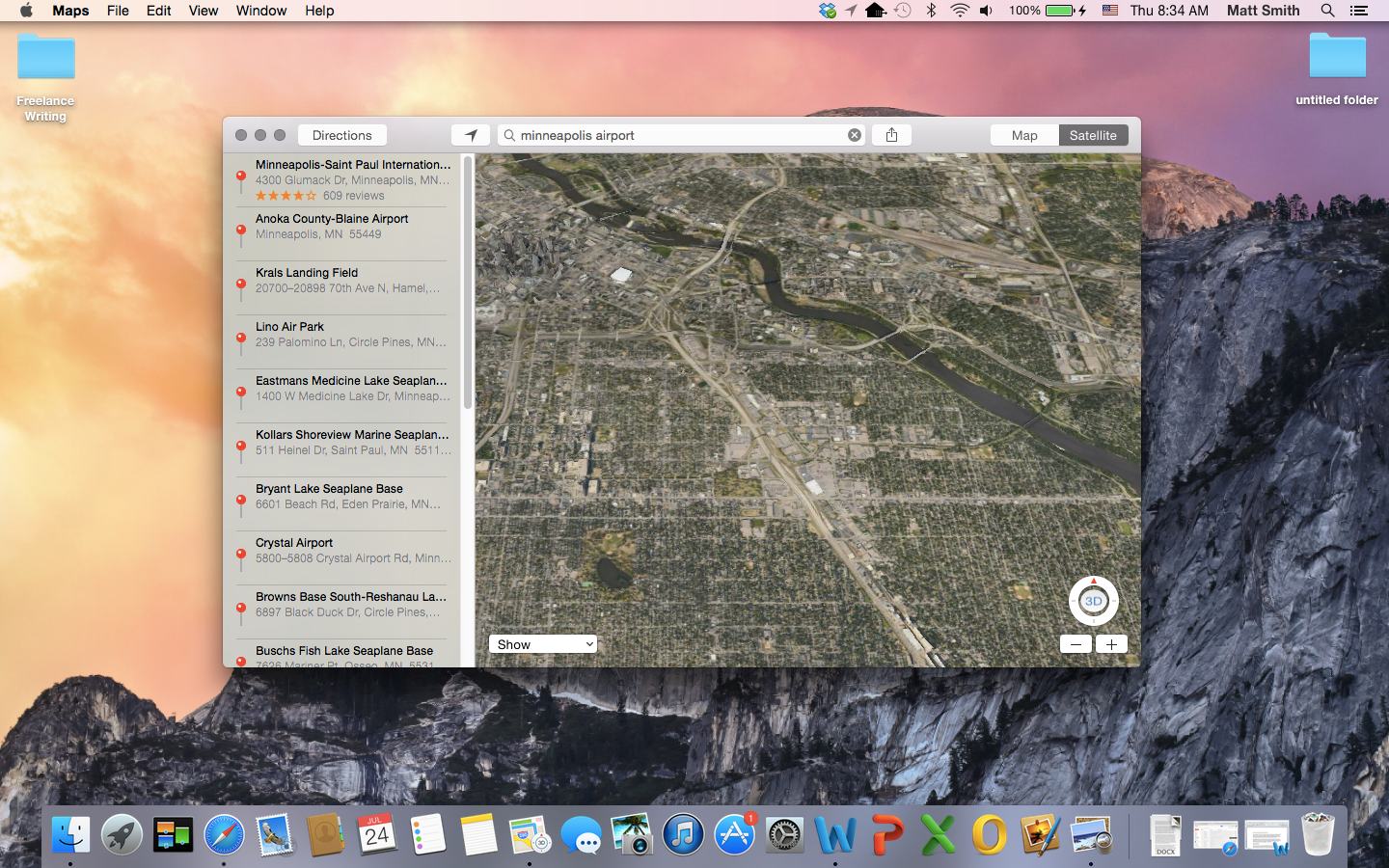Open Reminders in the Dock
The width and height of the screenshot is (1389, 868).
(x=428, y=834)
